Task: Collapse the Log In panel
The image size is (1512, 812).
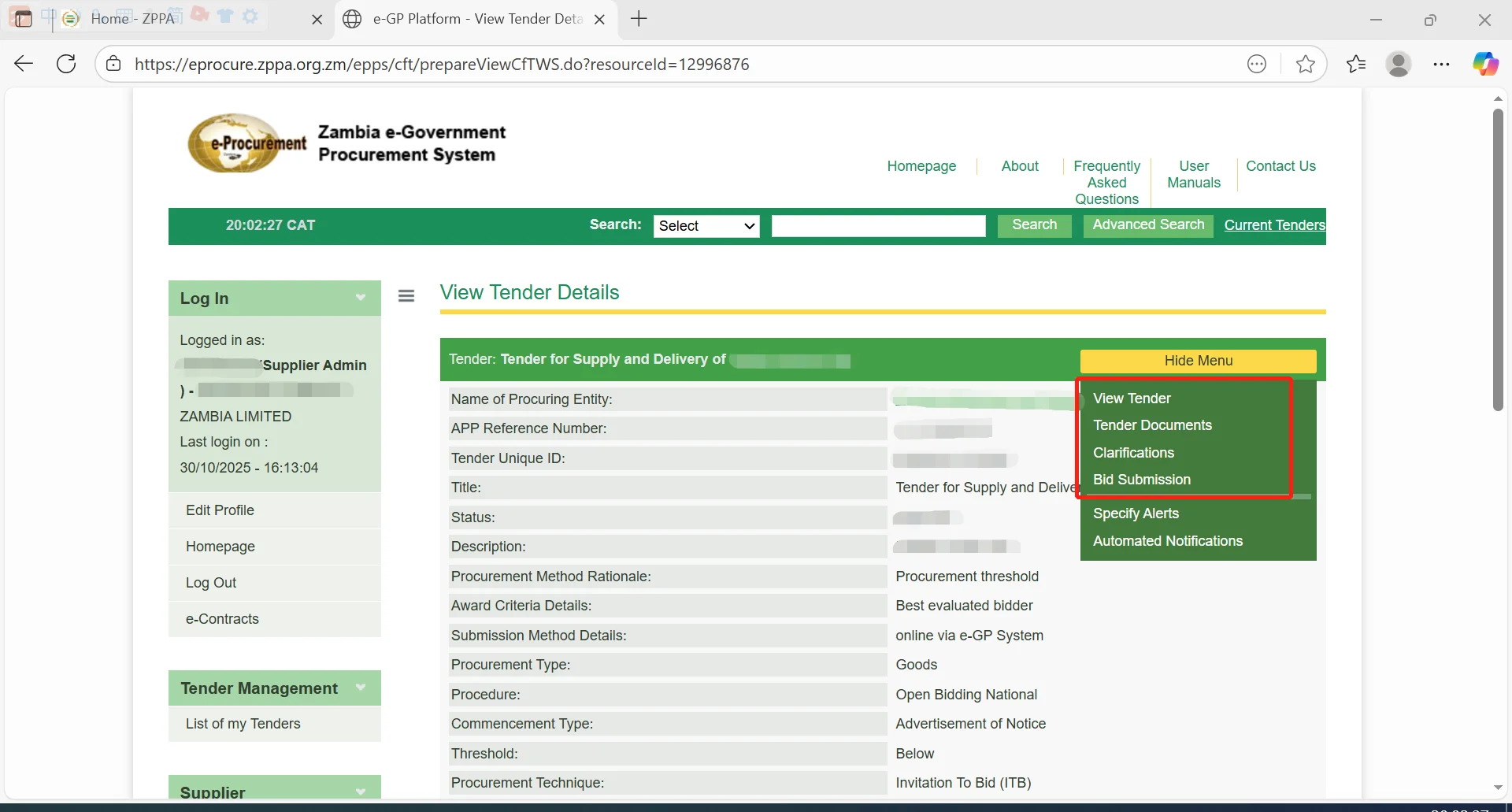Action: point(361,298)
